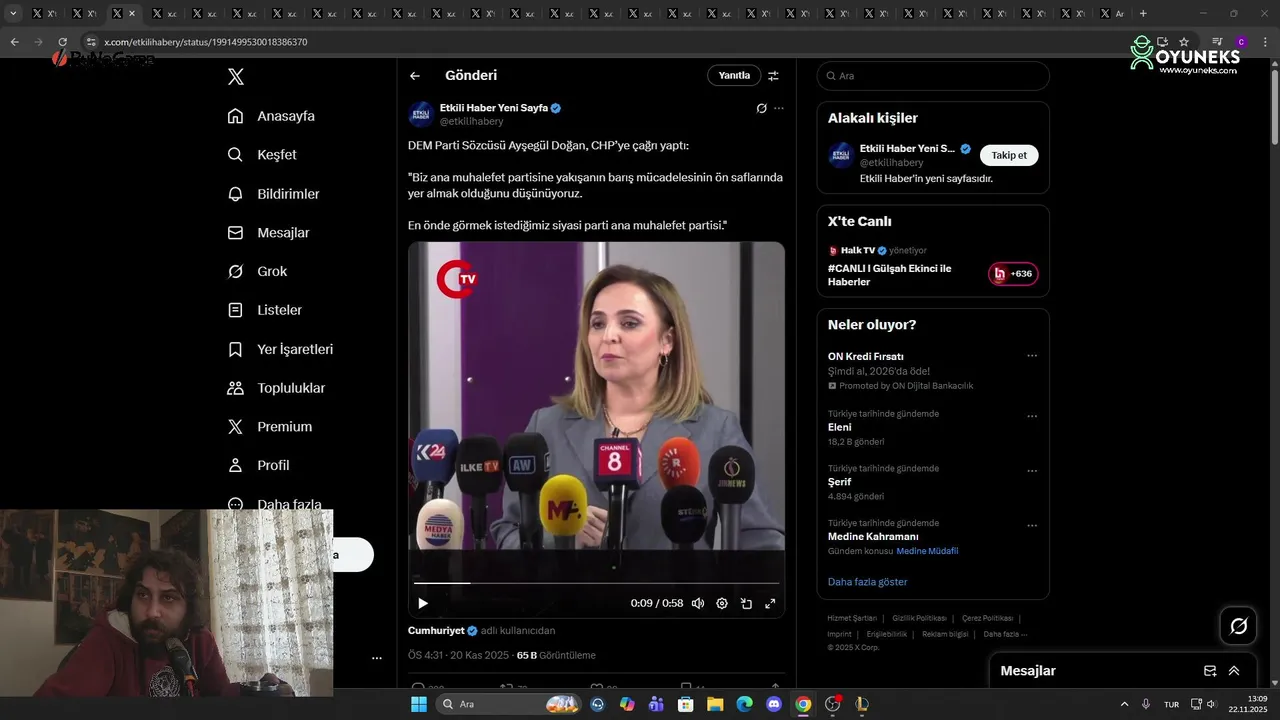Click the Grok icon on the post
The height and width of the screenshot is (720, 1280).
(x=761, y=108)
